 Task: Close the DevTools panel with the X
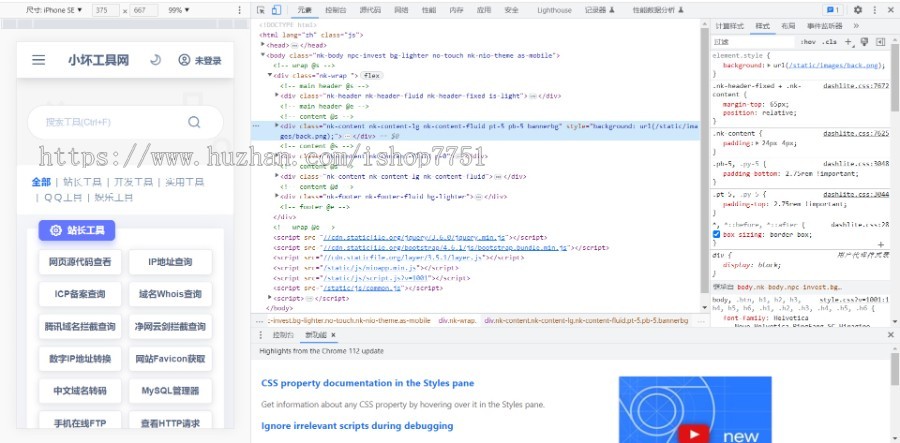(x=891, y=10)
